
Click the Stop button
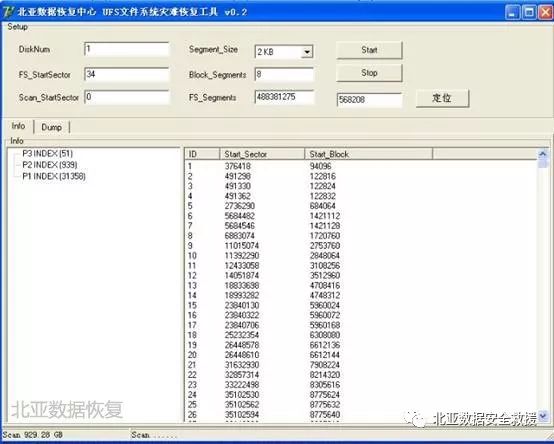(x=369, y=73)
